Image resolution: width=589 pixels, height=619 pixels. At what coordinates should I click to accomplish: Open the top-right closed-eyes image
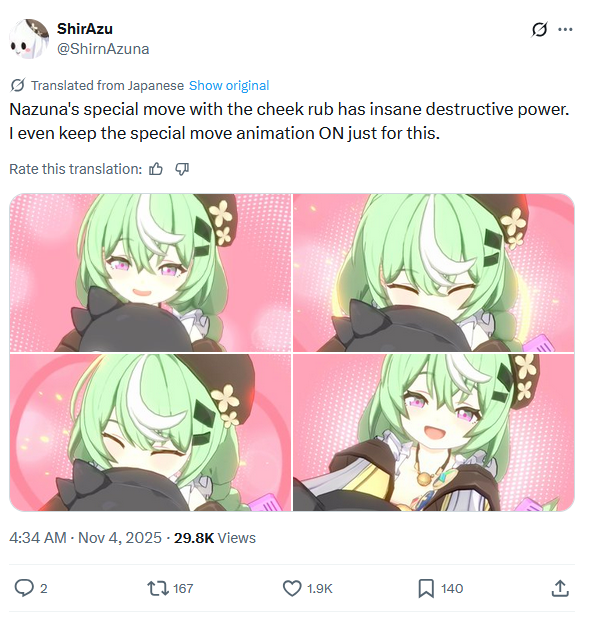click(x=433, y=272)
